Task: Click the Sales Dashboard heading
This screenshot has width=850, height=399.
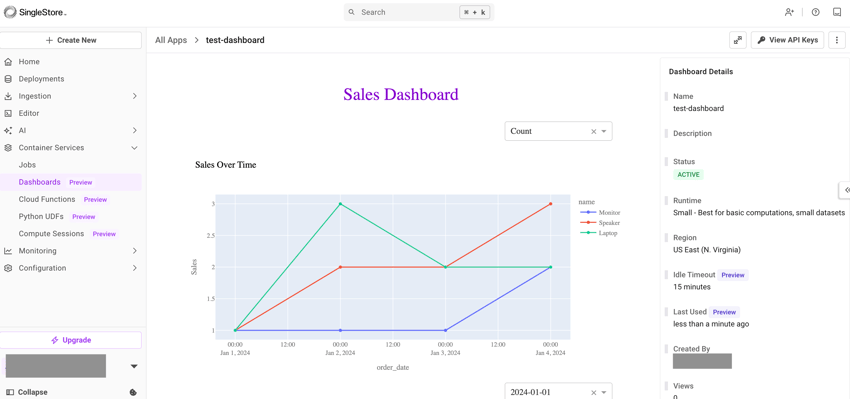Action: point(401,94)
